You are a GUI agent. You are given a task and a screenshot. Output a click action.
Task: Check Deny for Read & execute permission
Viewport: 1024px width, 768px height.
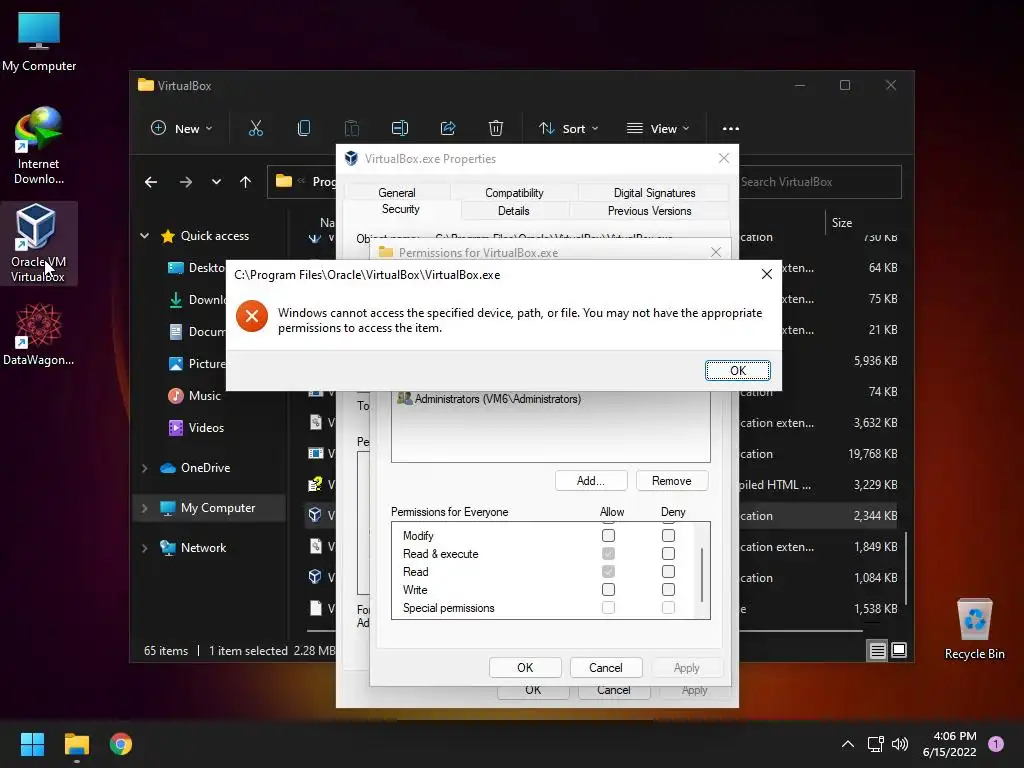pyautogui.click(x=668, y=554)
